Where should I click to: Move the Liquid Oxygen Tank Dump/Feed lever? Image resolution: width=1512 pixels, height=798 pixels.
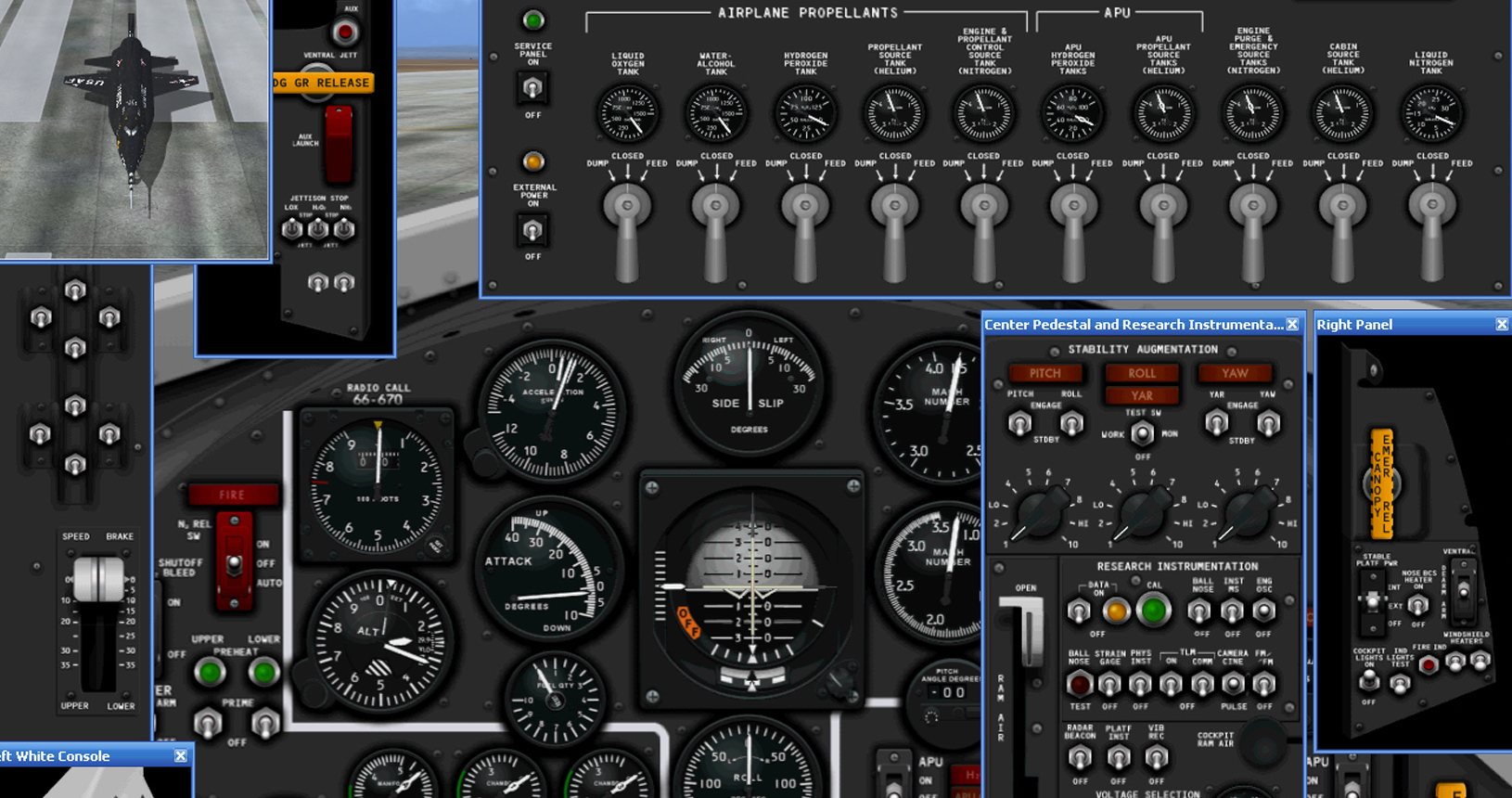(628, 232)
